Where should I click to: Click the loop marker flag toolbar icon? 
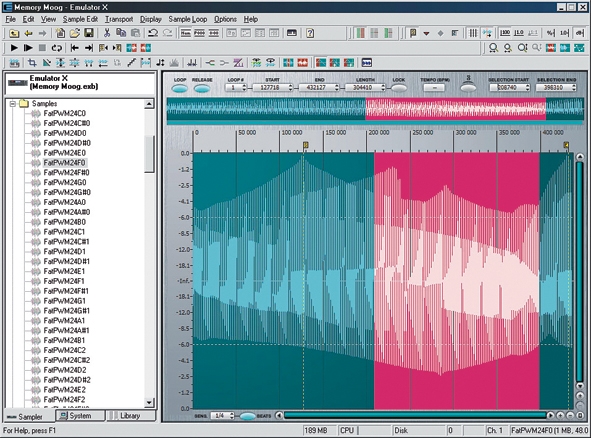coord(413,33)
